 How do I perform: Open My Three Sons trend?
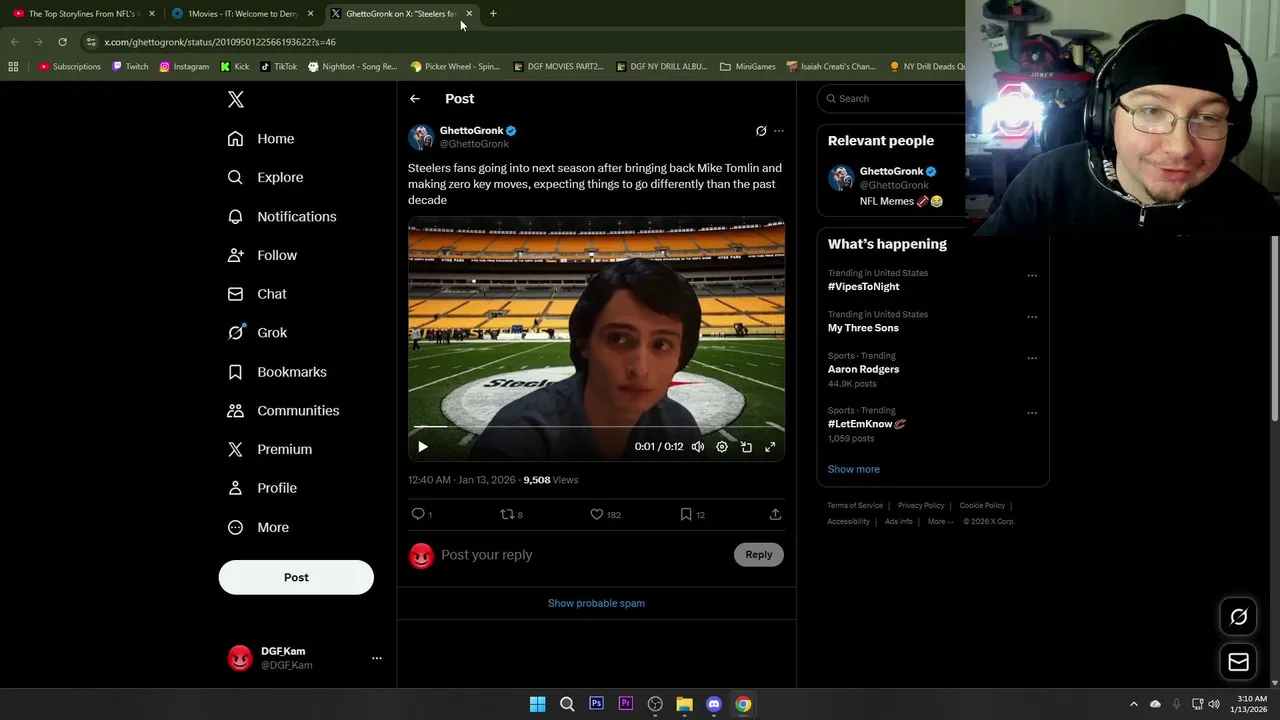[863, 328]
